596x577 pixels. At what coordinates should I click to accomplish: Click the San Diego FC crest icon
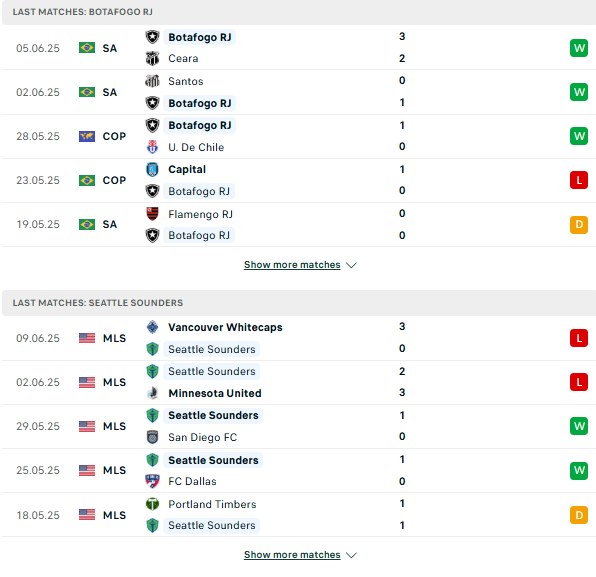[152, 437]
